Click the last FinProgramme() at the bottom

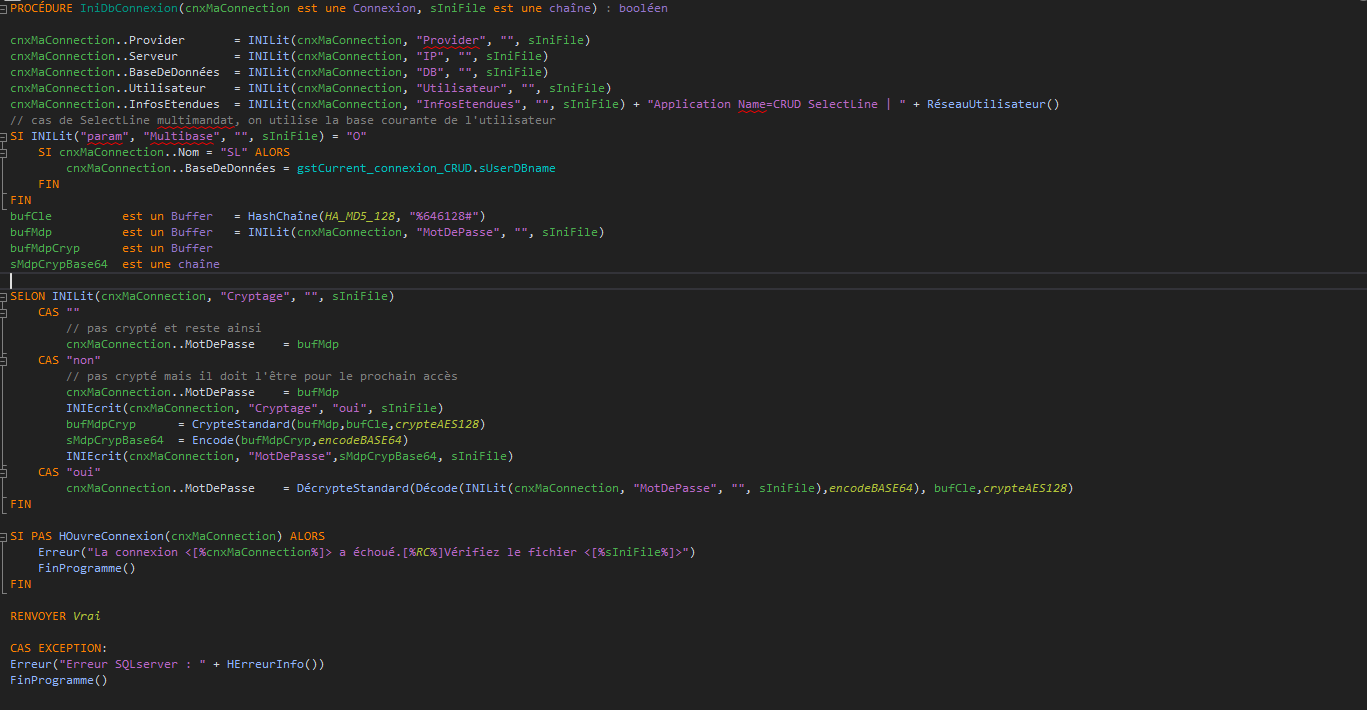coord(59,680)
